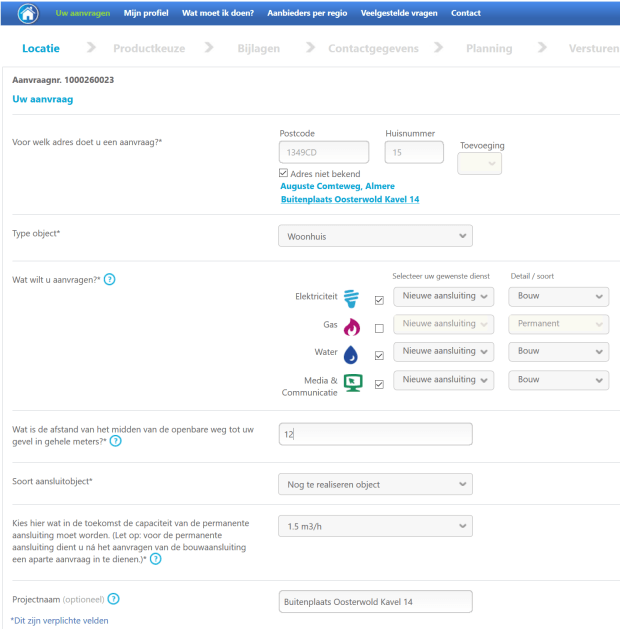Image resolution: width=620 pixels, height=629 pixels.
Task: Open help icon next to Projectnaam
Action: 113,599
